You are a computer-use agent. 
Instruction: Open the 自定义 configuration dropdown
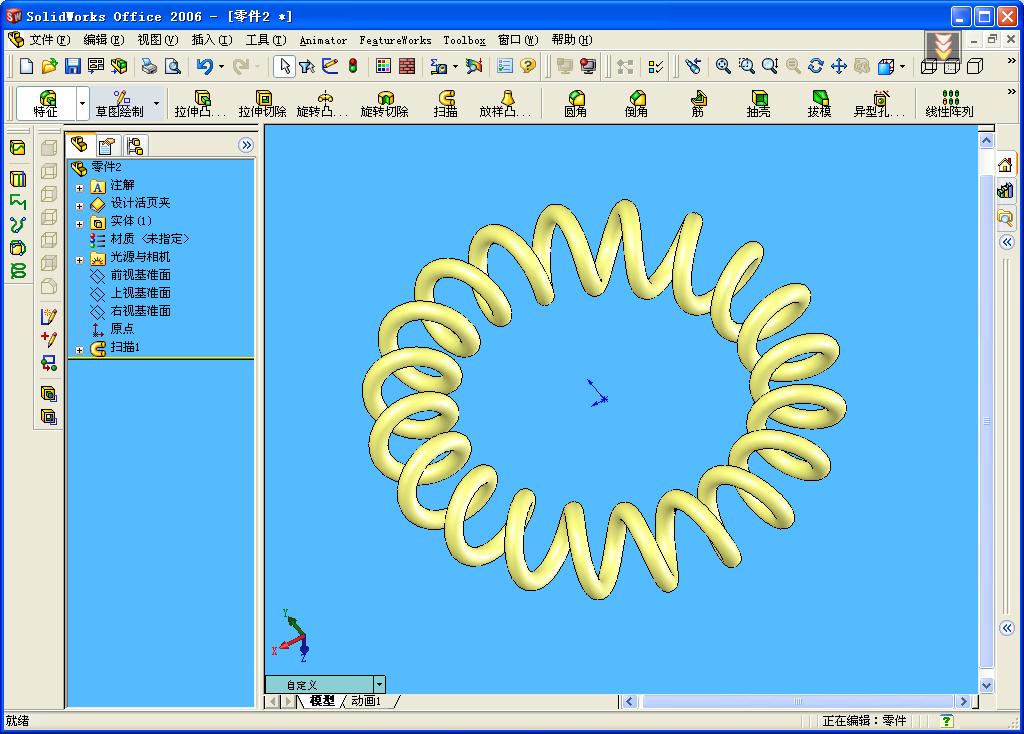(379, 684)
